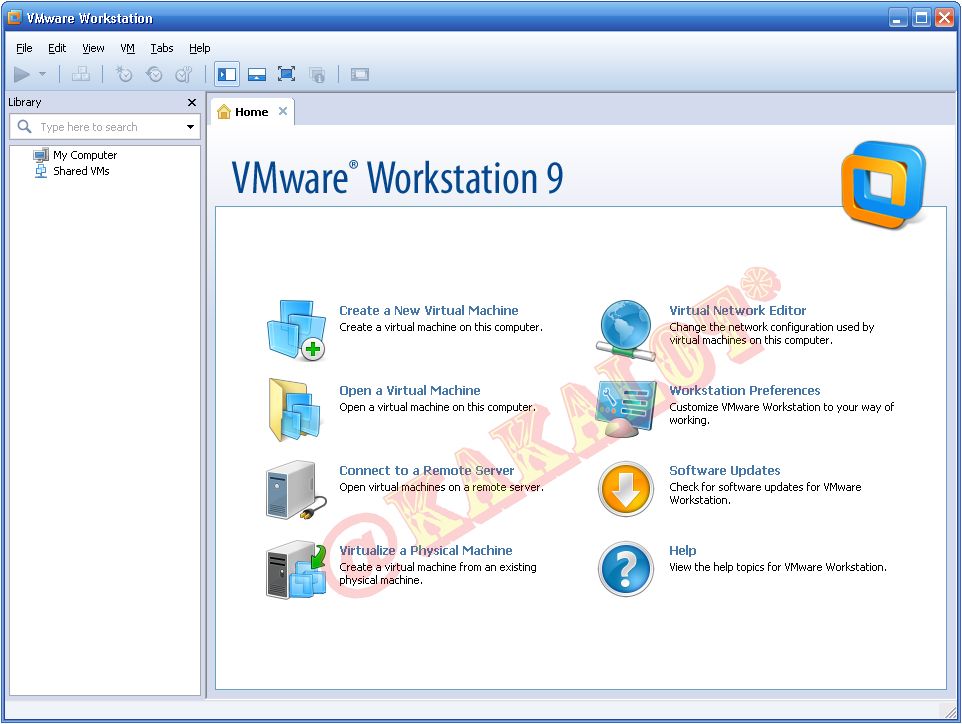Click the library search input field
Viewport: 962px width, 724px height.
[x=105, y=127]
